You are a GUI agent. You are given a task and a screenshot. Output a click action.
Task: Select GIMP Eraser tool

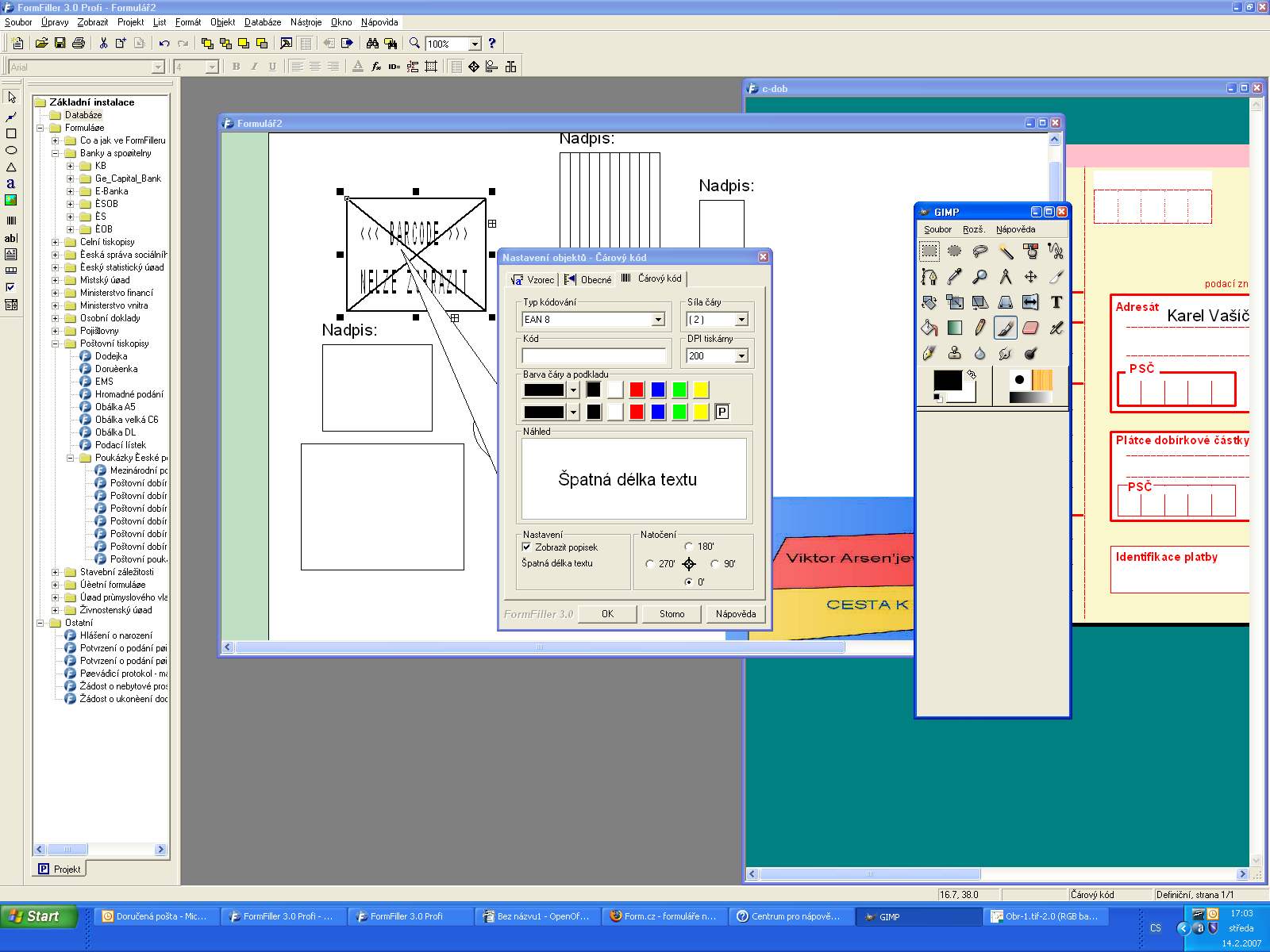pos(1030,328)
